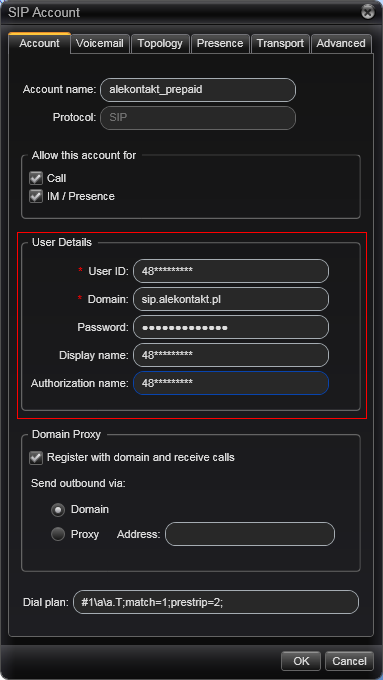Toggle the Call checkbox
The image size is (383, 680).
click(36, 178)
